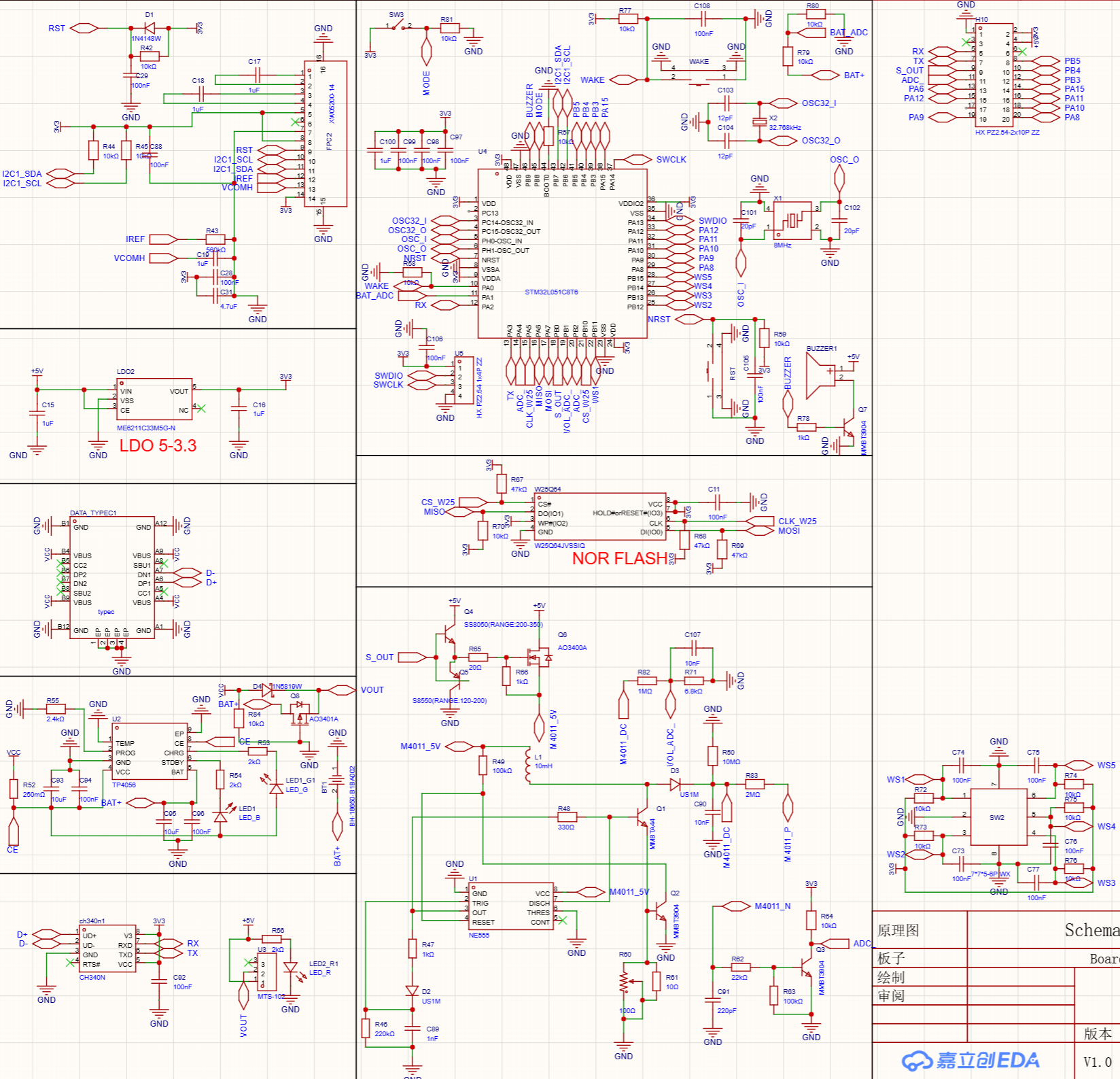Select the SW3 MODE switch symbol

pyautogui.click(x=397, y=26)
